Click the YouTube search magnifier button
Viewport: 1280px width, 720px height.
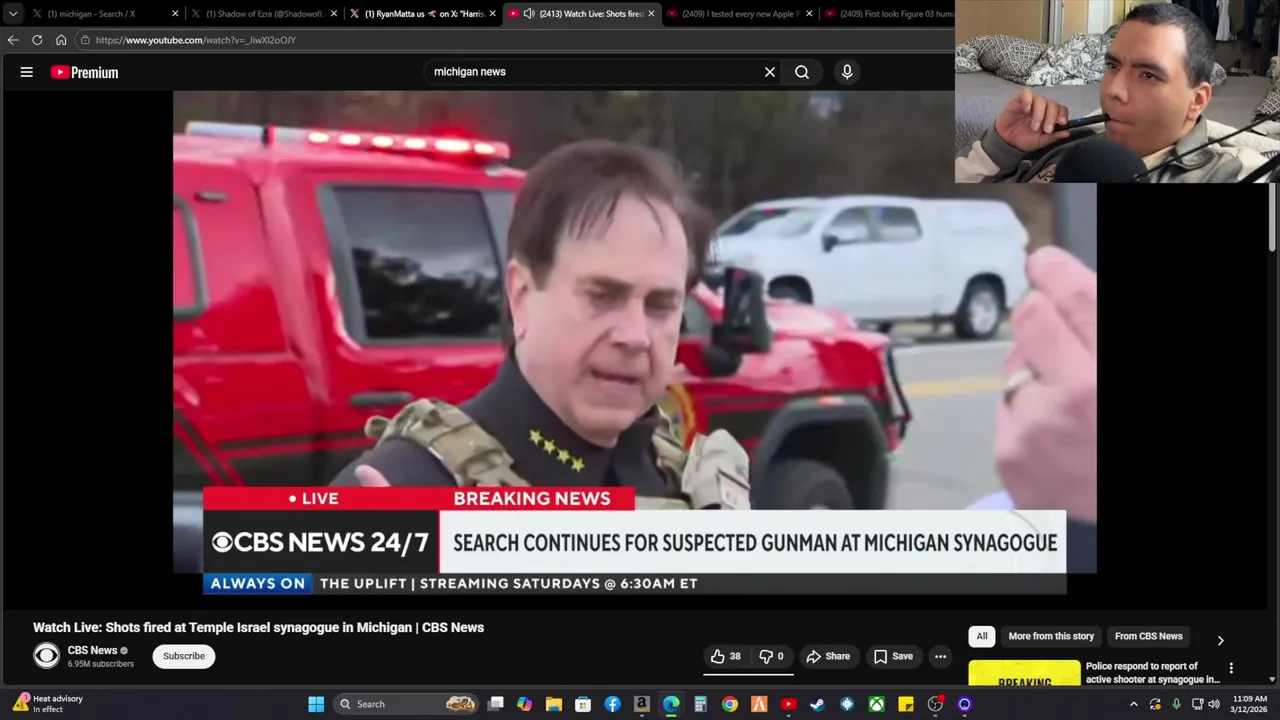click(x=802, y=72)
